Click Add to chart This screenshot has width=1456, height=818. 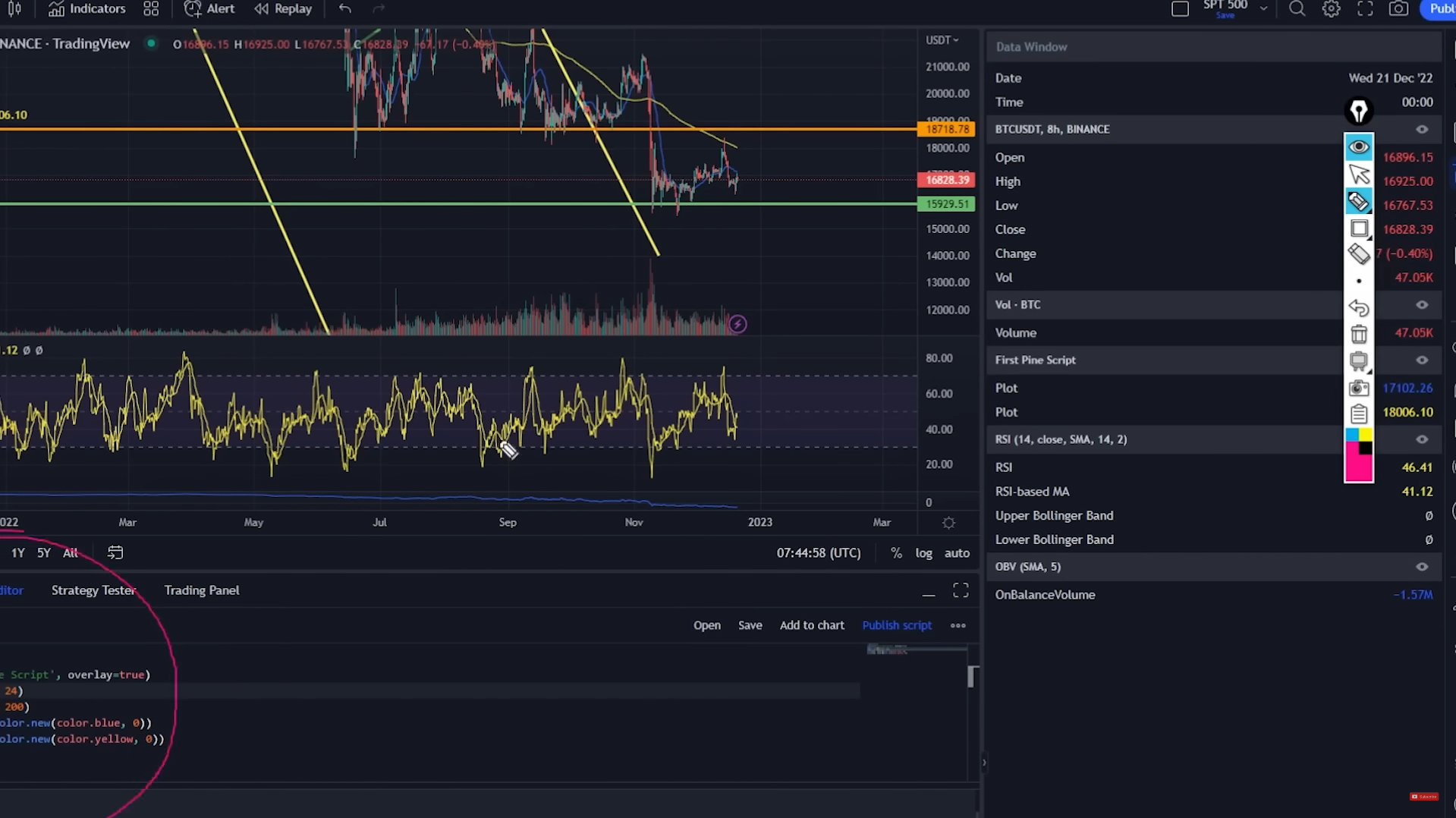812,625
